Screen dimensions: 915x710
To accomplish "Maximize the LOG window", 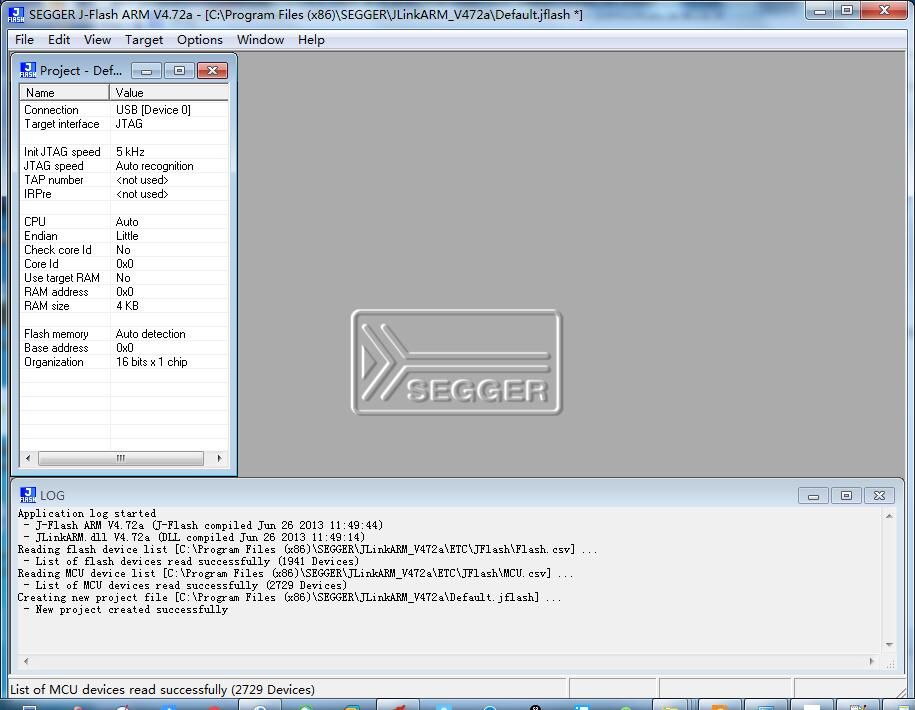I will pos(846,496).
